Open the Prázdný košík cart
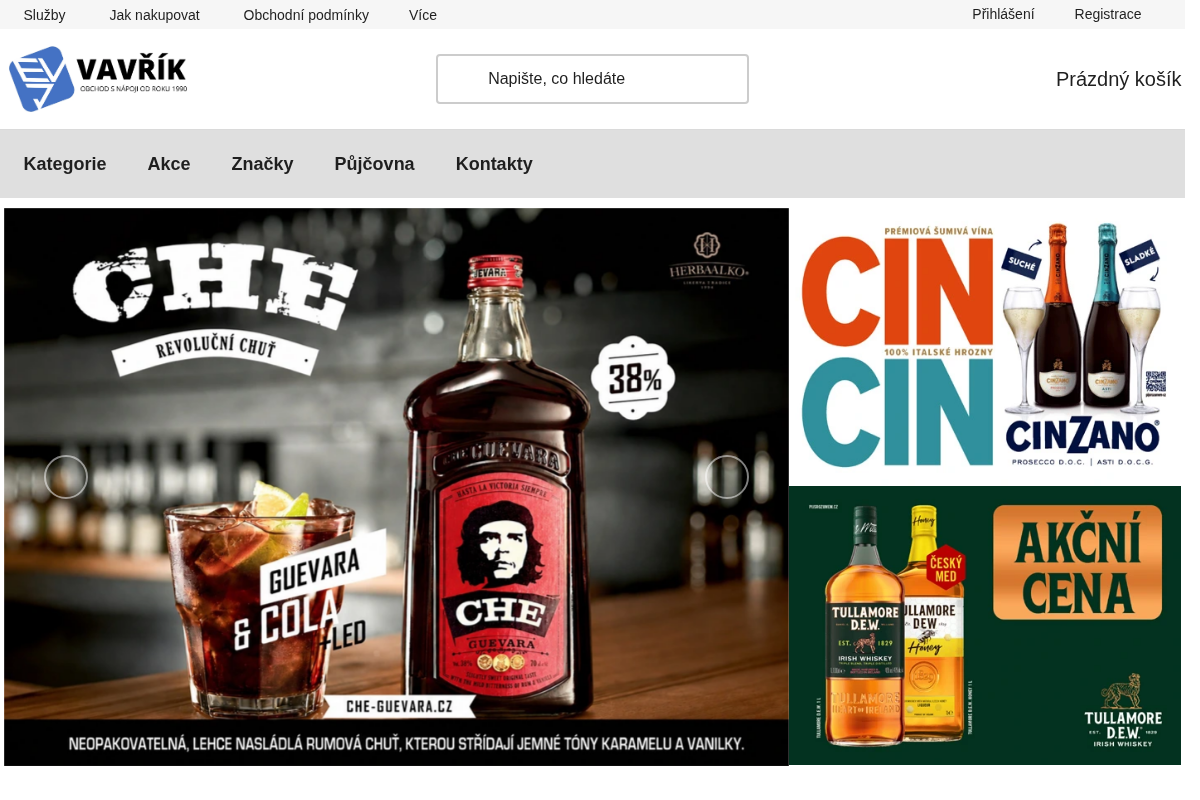Image resolution: width=1200 pixels, height=800 pixels. (x=1118, y=79)
